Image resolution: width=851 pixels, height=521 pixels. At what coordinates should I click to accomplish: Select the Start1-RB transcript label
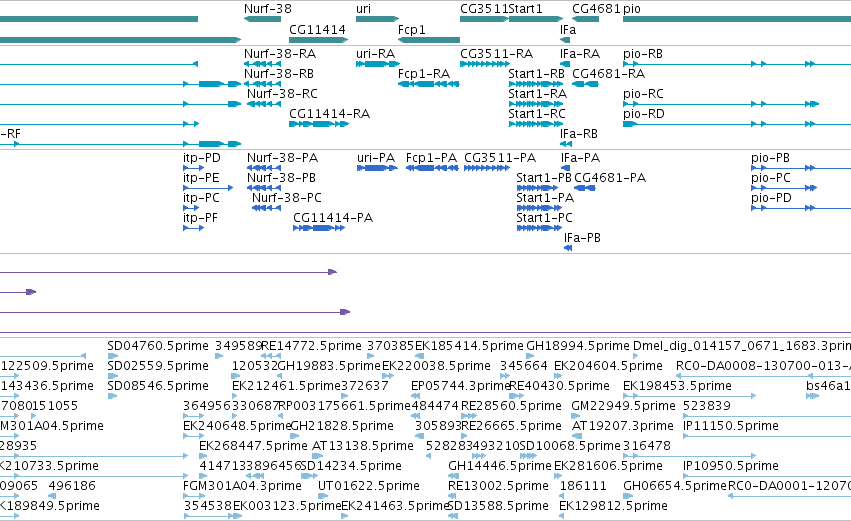click(536, 73)
